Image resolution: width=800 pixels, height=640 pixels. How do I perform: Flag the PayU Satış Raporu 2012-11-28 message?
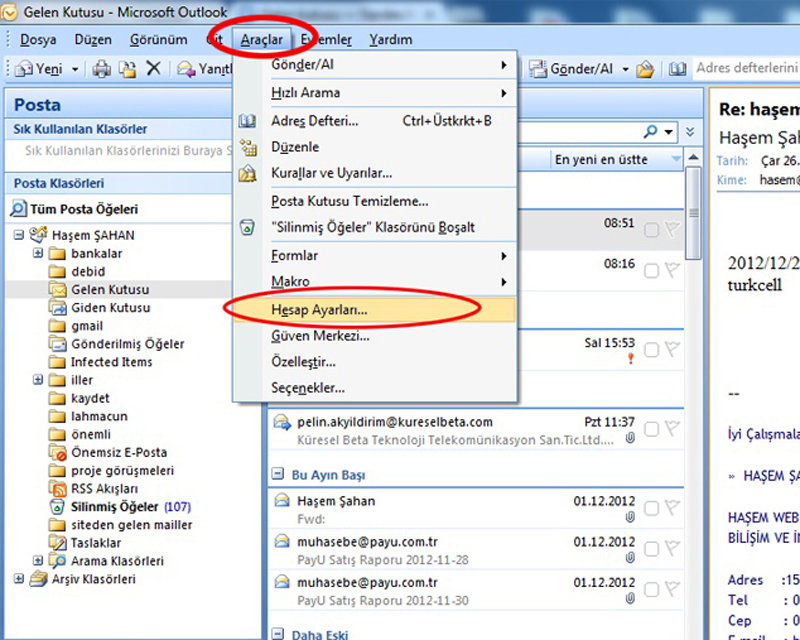(x=672, y=549)
